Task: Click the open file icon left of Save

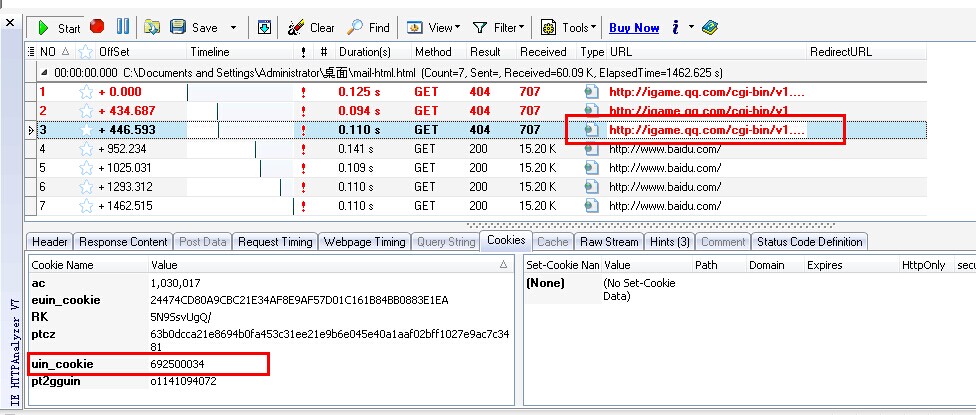Action: click(152, 28)
